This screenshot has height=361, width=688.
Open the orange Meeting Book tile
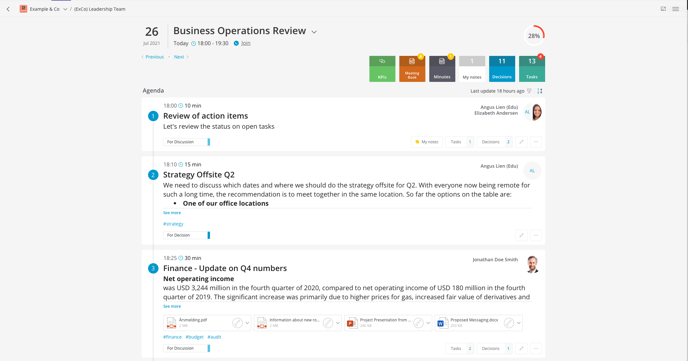(x=412, y=68)
